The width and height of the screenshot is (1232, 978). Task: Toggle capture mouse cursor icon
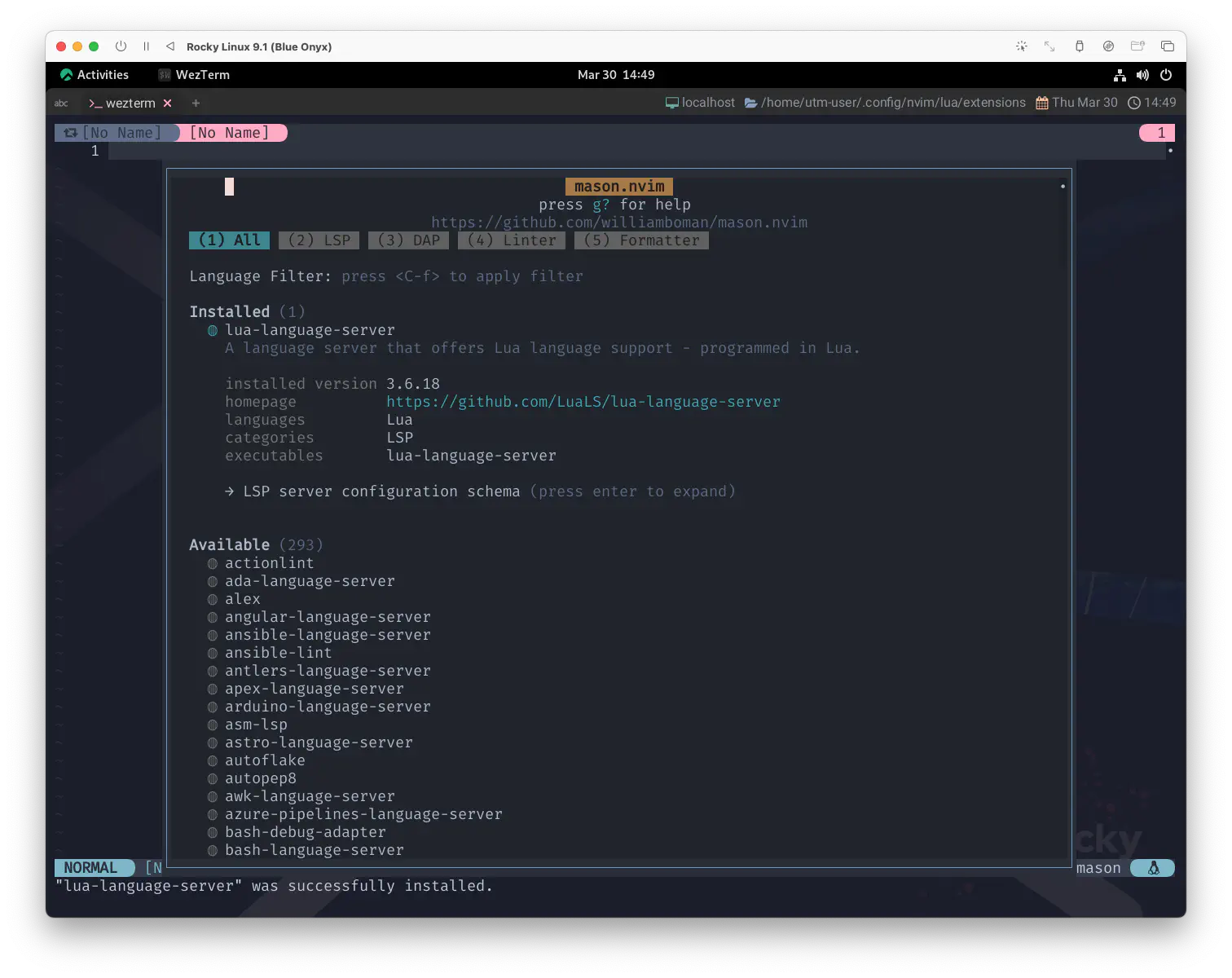(1021, 46)
